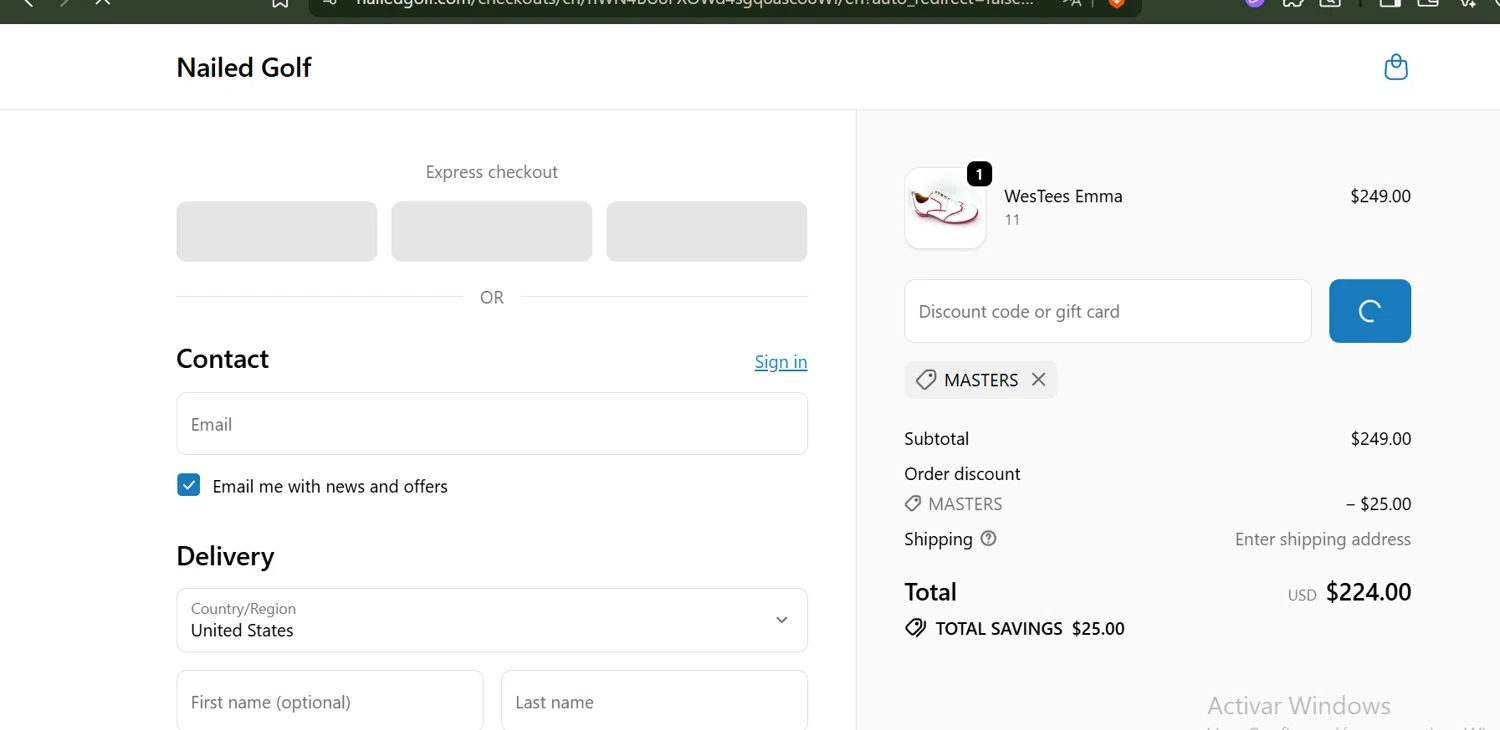Click the First name (optional) field
This screenshot has height=730, width=1500.
click(x=330, y=701)
